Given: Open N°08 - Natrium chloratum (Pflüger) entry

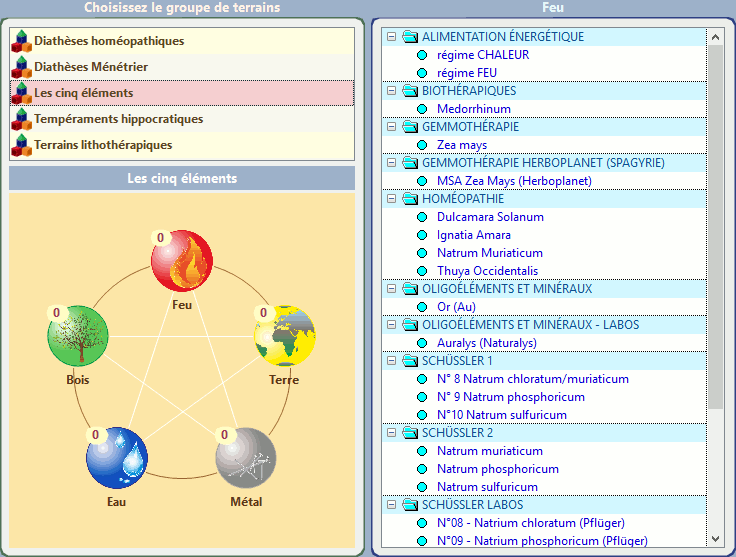Looking at the screenshot, I should click(x=530, y=523).
